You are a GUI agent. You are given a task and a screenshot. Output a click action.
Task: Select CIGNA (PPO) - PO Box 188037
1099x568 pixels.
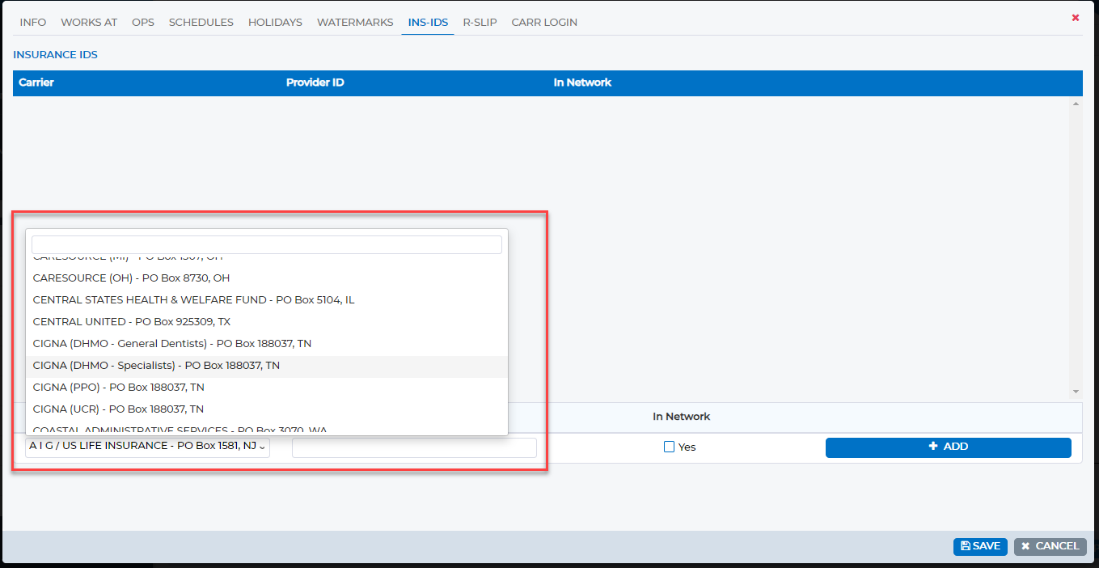pyautogui.click(x=266, y=387)
